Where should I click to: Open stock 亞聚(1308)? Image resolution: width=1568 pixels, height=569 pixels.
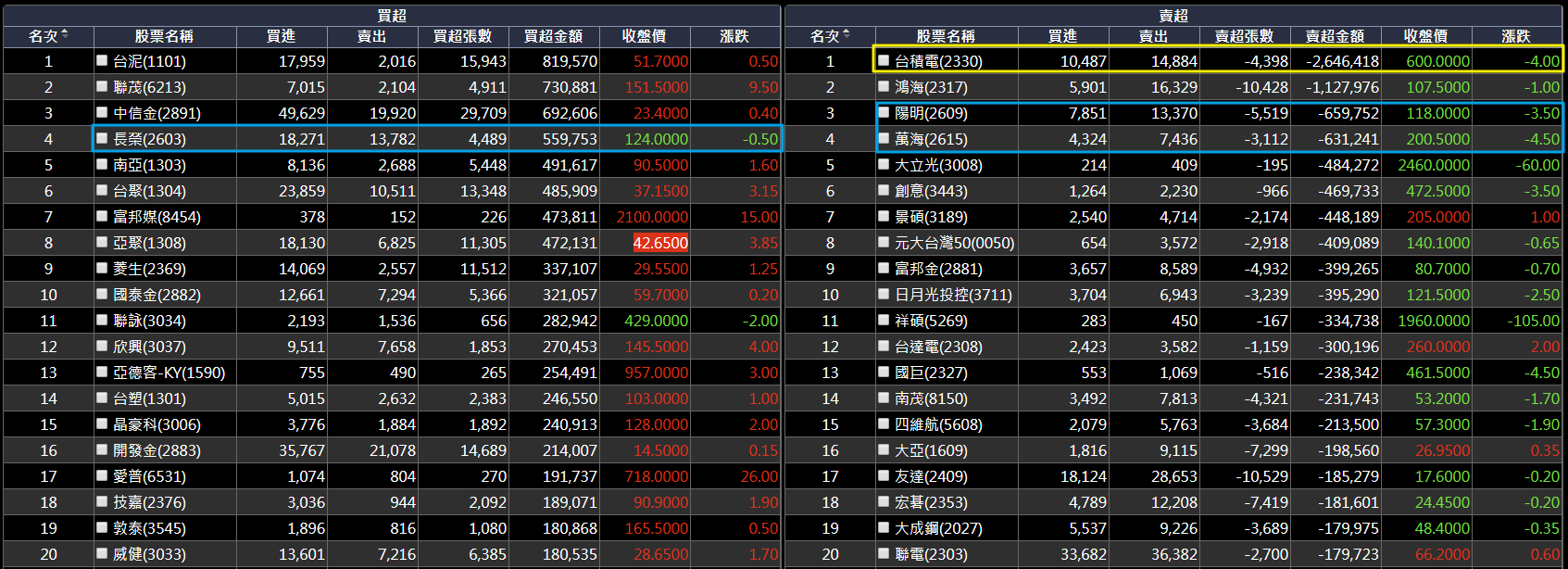coord(149,243)
